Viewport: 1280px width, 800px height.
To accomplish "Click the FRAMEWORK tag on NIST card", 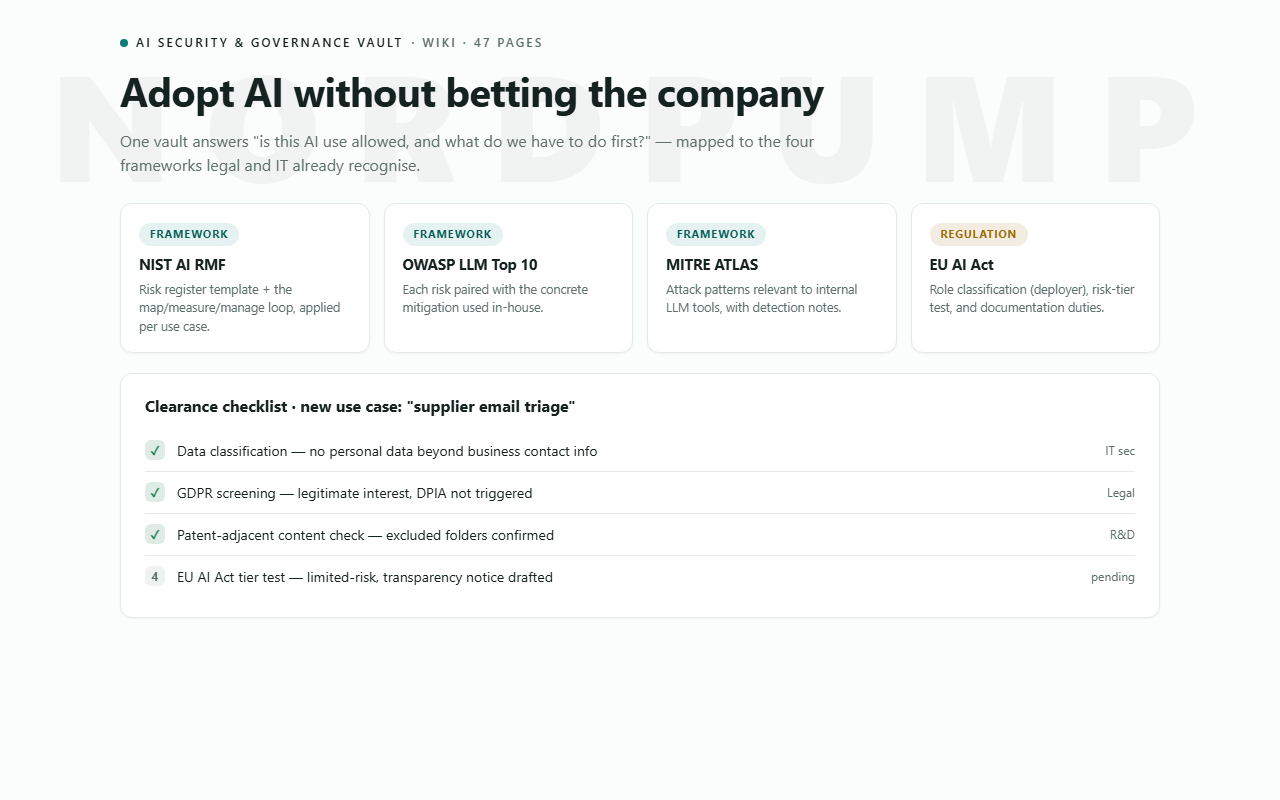I will coord(189,234).
